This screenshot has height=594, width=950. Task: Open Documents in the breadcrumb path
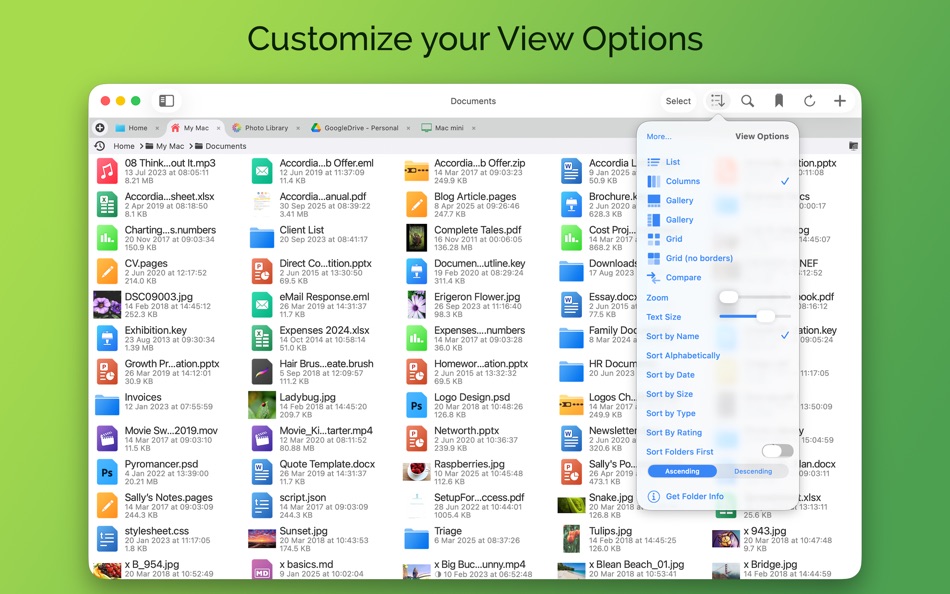[228, 145]
